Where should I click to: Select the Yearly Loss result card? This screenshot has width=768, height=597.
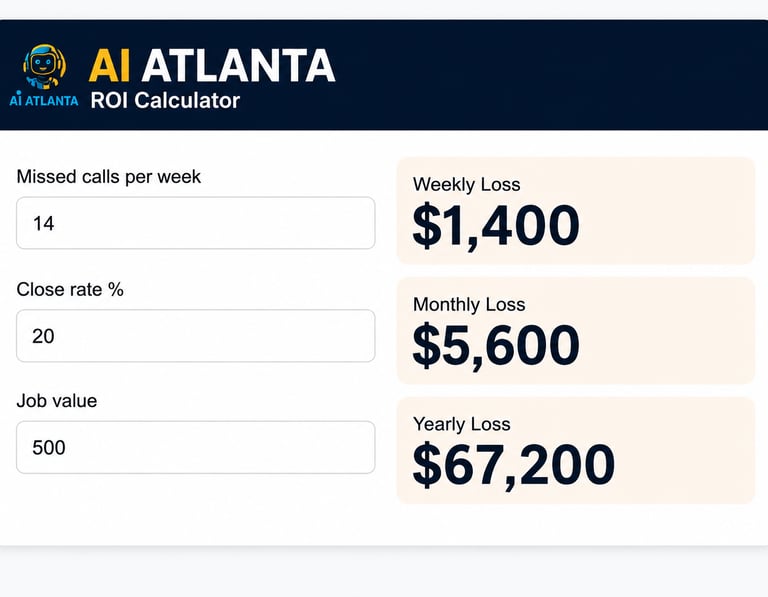[576, 451]
